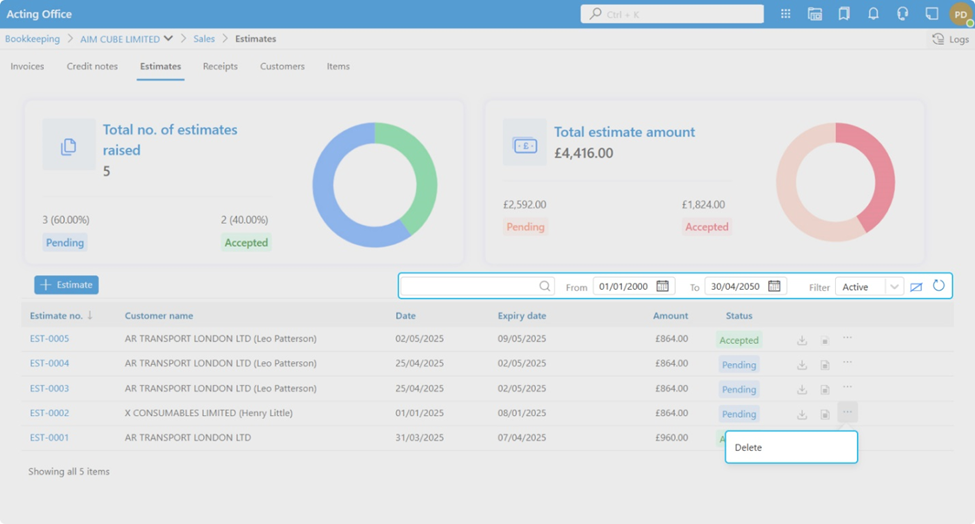Click the To date calendar icon
975x524 pixels.
click(774, 286)
